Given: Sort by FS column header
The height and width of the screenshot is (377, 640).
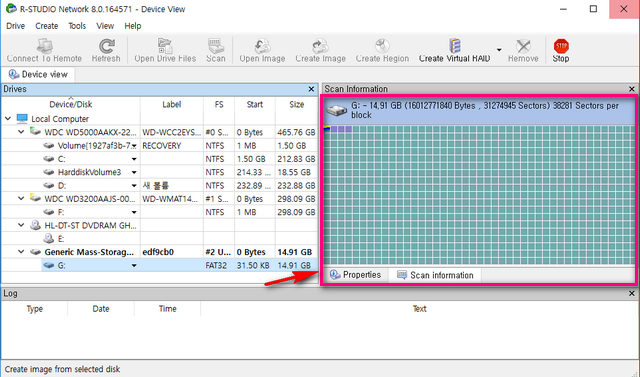Looking at the screenshot, I should (219, 104).
